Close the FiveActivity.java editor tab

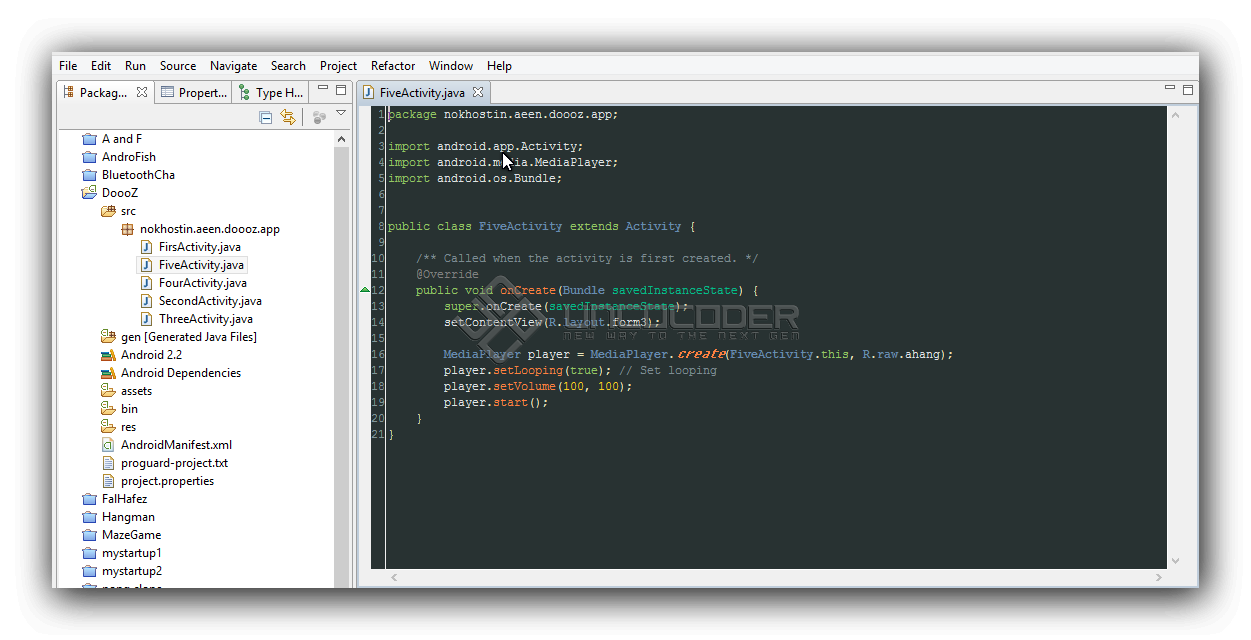[478, 92]
